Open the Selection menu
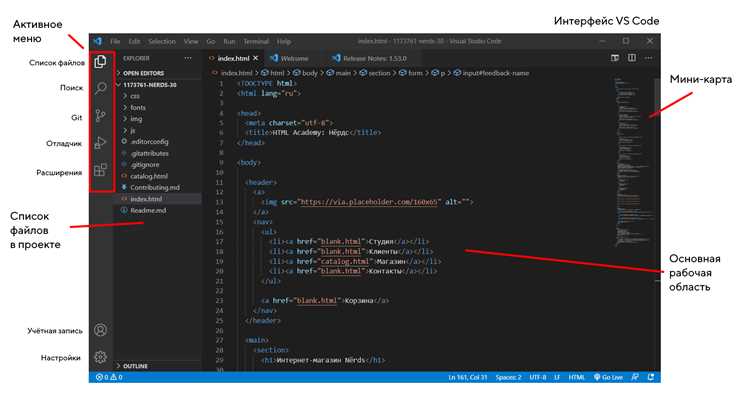Image resolution: width=750 pixels, height=397 pixels. tap(162, 42)
